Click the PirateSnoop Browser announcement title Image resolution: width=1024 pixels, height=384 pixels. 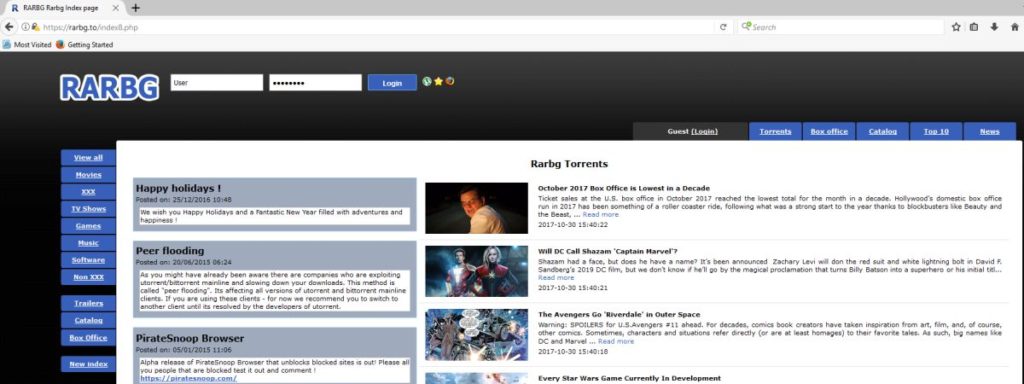pyautogui.click(x=190, y=338)
